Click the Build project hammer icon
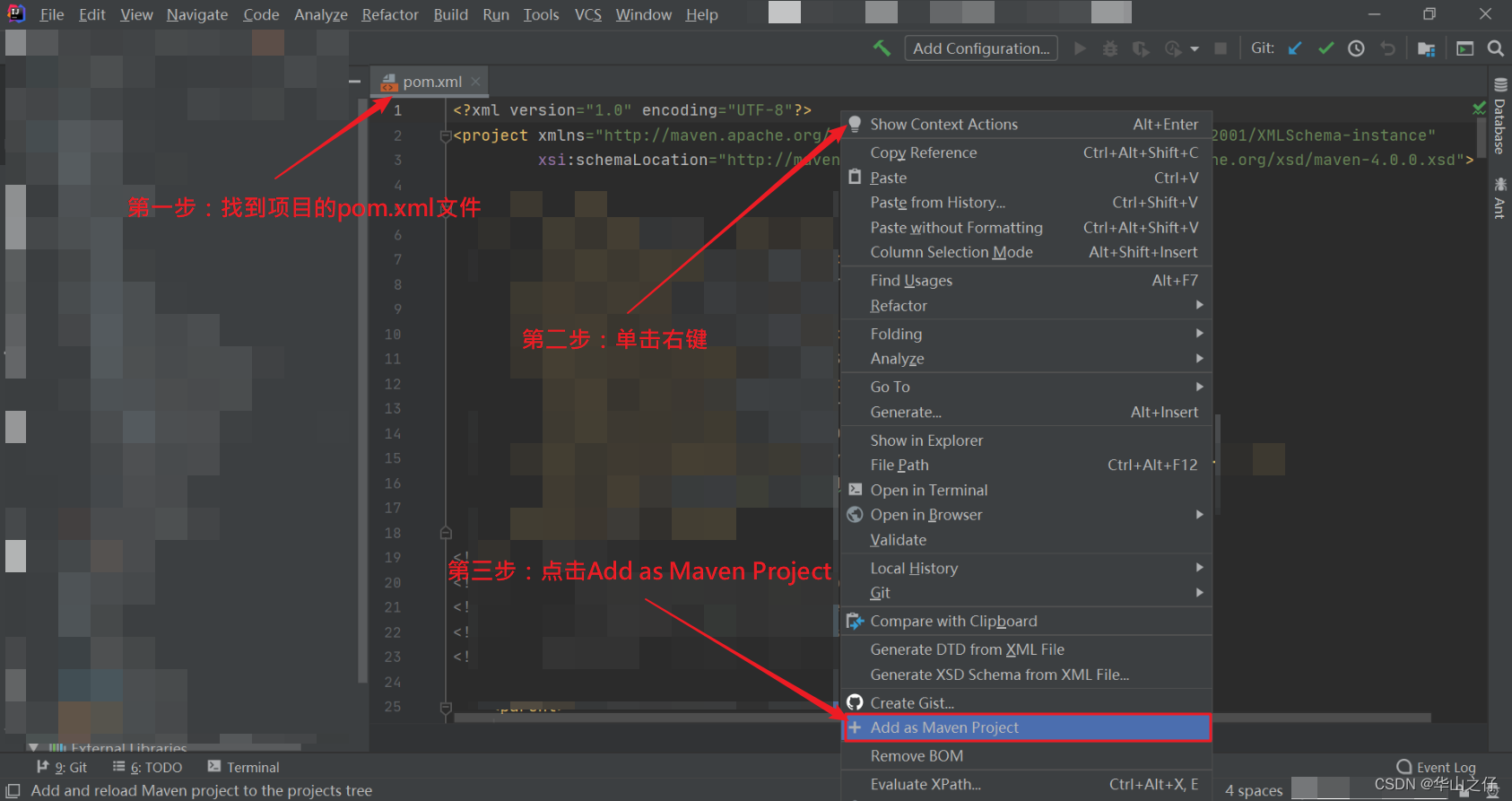The width and height of the screenshot is (1512, 801). [x=882, y=48]
